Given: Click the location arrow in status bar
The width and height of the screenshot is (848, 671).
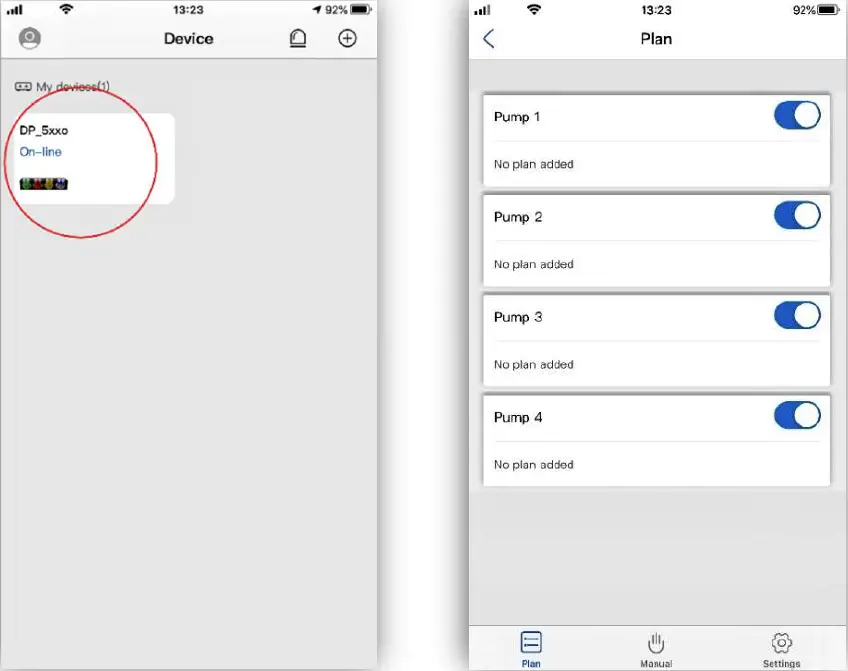Looking at the screenshot, I should coord(317,10).
